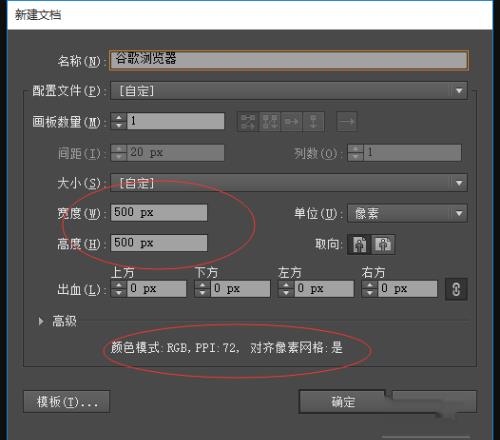Select arrange by column artboard icon
The width and height of the screenshot is (500, 440).
[x=313, y=121]
